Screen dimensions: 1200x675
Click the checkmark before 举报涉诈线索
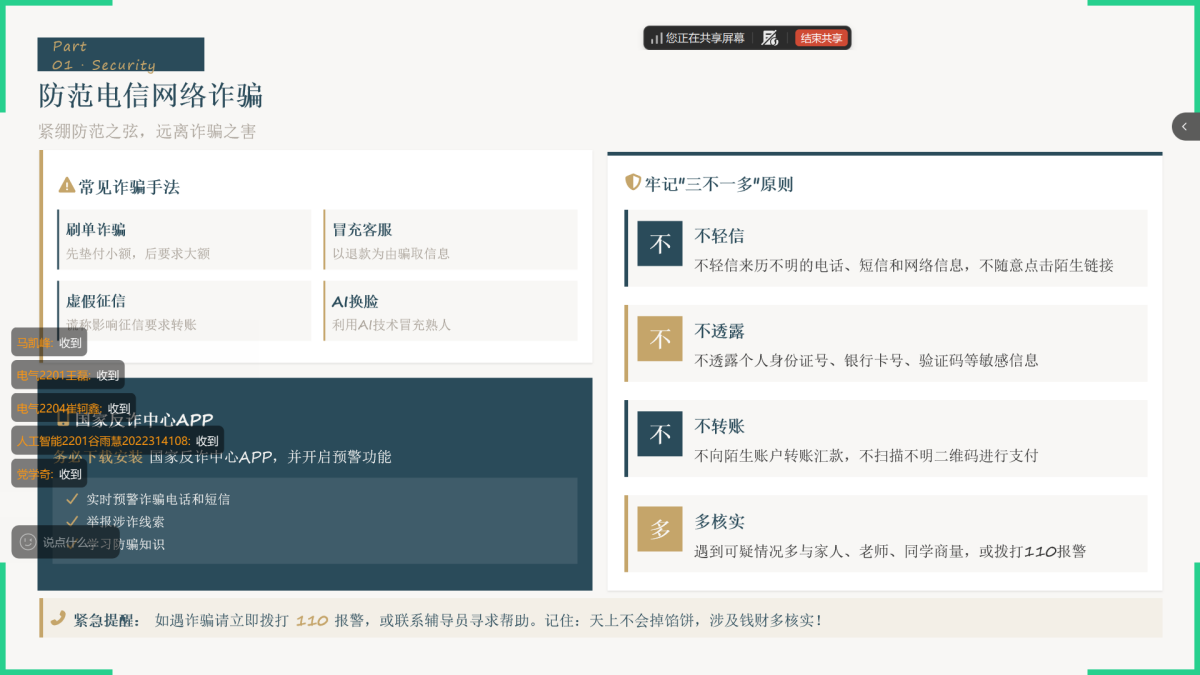click(72, 521)
